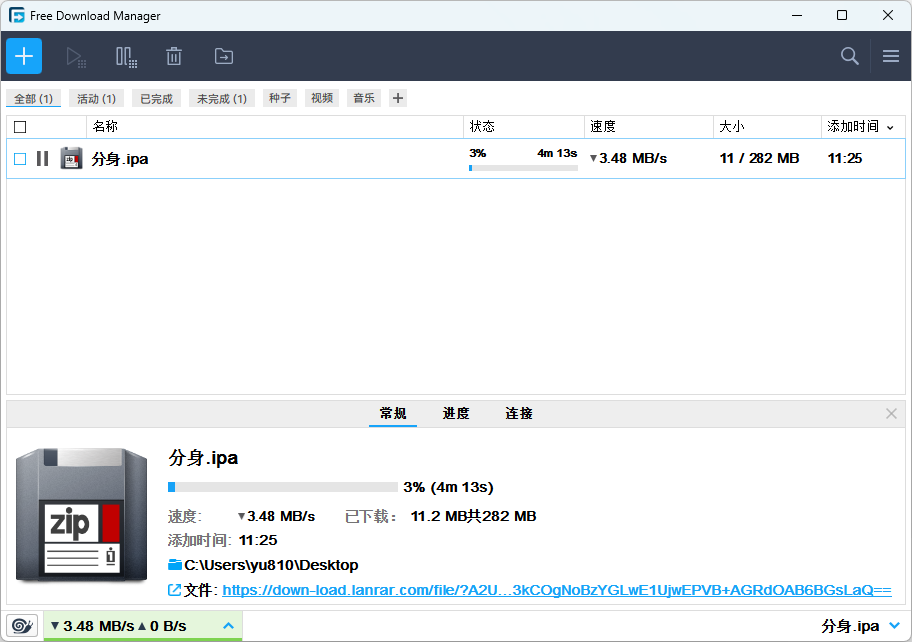Click the download progress bar of 分身.ipa

point(522,168)
